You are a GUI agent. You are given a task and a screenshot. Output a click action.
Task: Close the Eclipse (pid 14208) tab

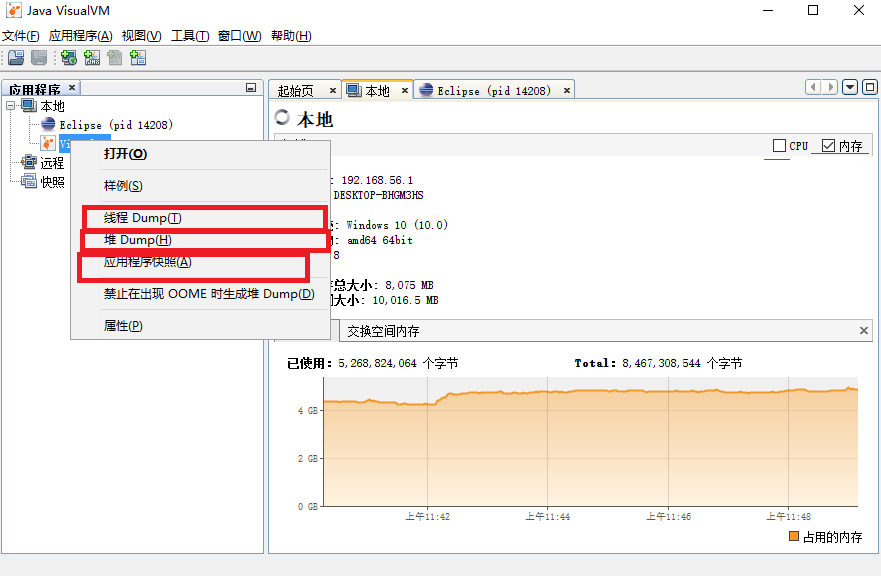click(567, 90)
